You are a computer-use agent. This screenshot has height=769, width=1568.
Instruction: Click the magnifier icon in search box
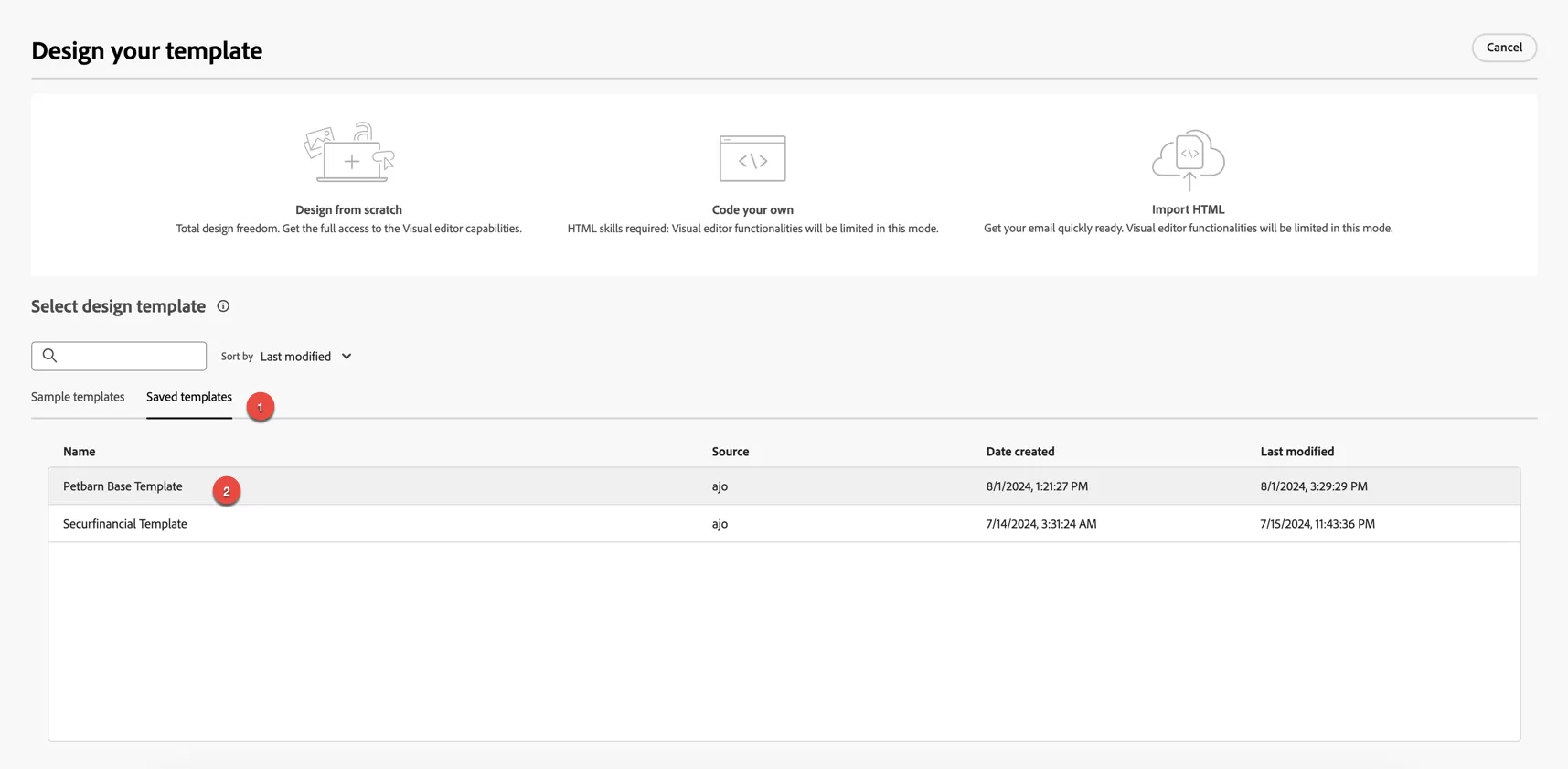pyautogui.click(x=50, y=356)
